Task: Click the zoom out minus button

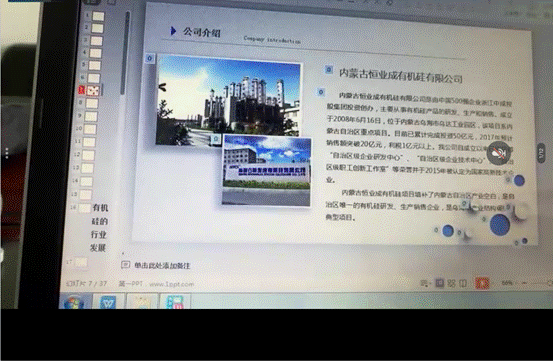Action: coord(524,283)
